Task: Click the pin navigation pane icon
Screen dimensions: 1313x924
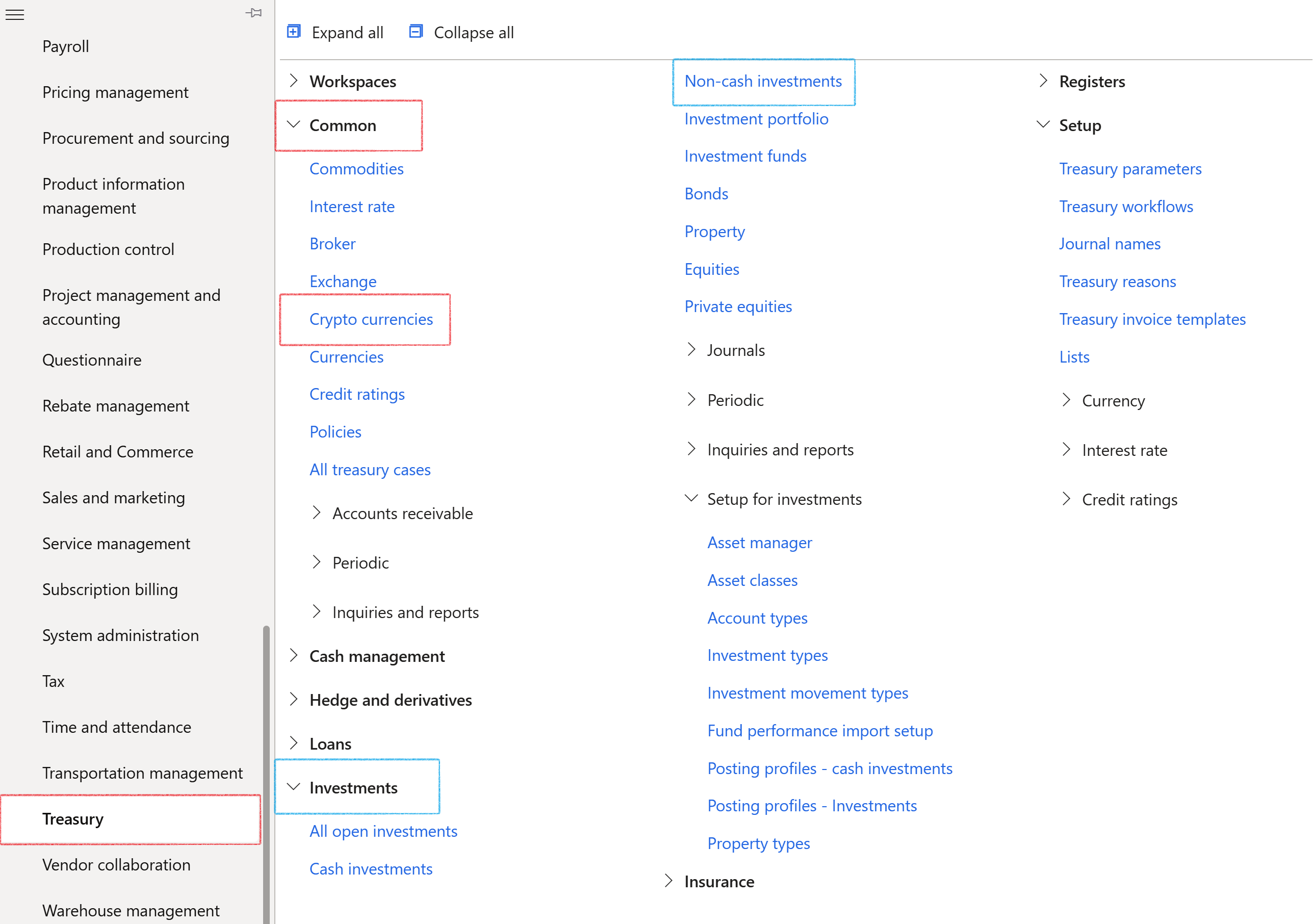Action: tap(253, 13)
